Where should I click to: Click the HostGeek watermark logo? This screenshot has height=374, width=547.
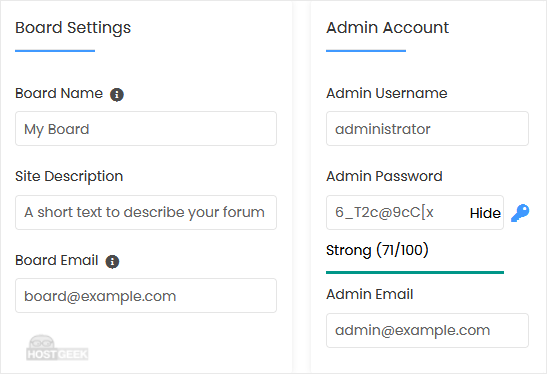pyautogui.click(x=57, y=348)
